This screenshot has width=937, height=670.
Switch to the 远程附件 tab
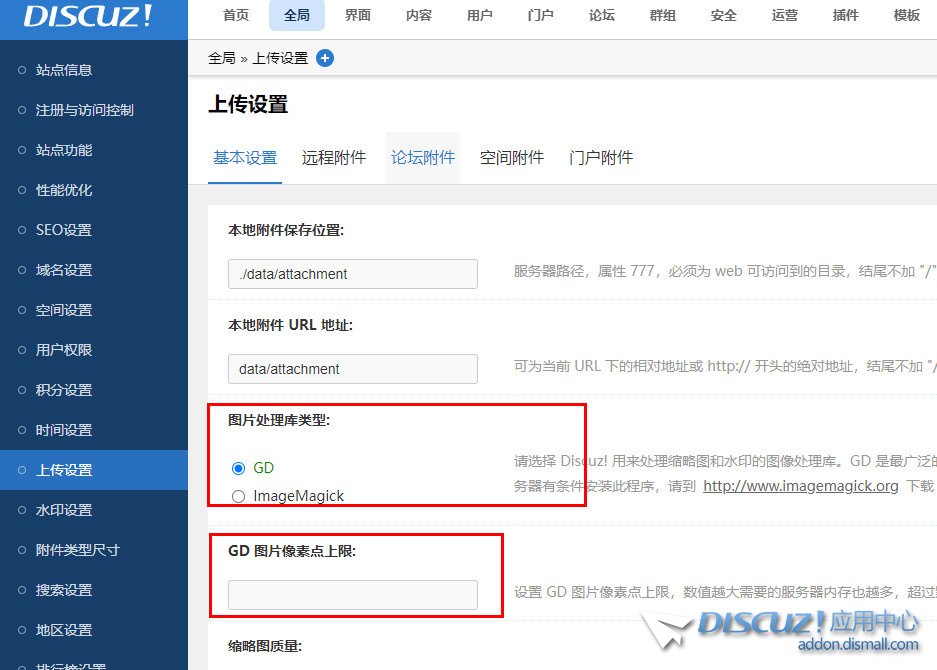(x=334, y=158)
